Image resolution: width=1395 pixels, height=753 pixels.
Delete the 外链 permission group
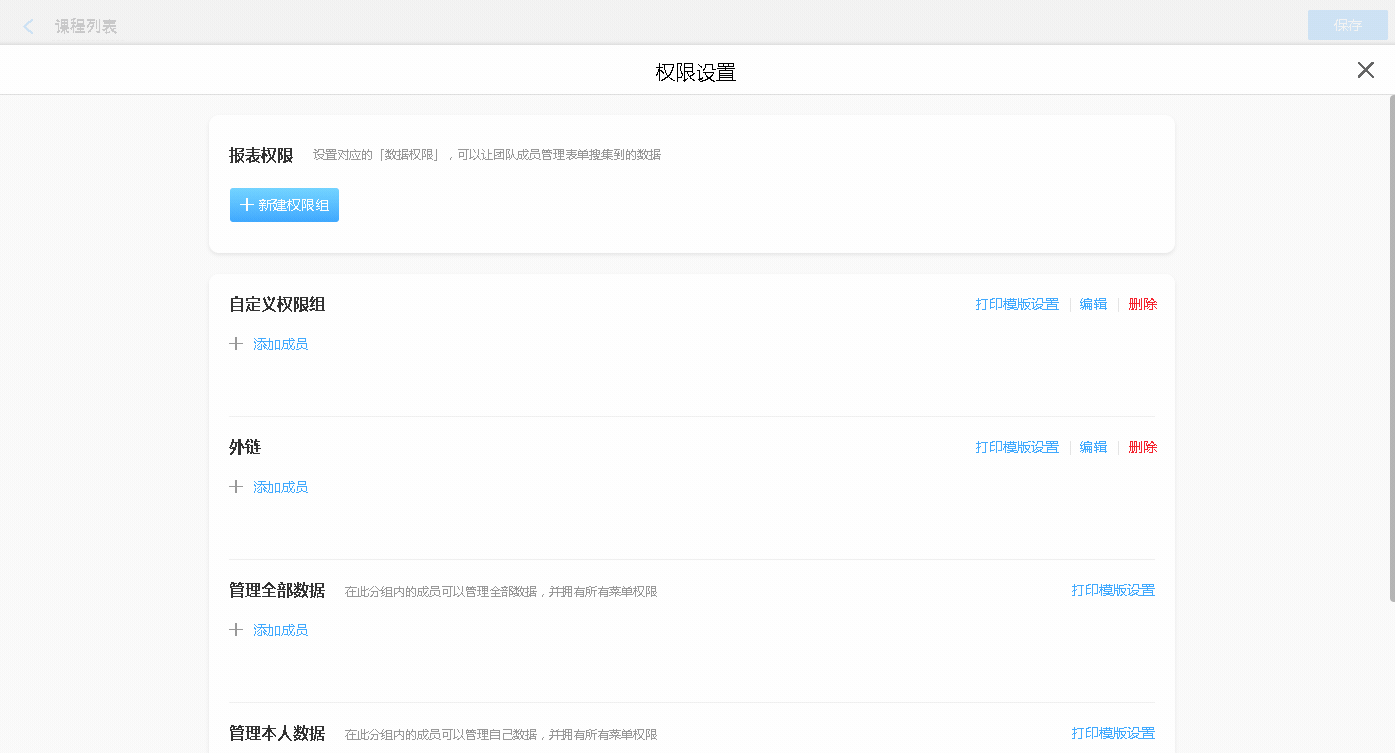[x=1142, y=447]
